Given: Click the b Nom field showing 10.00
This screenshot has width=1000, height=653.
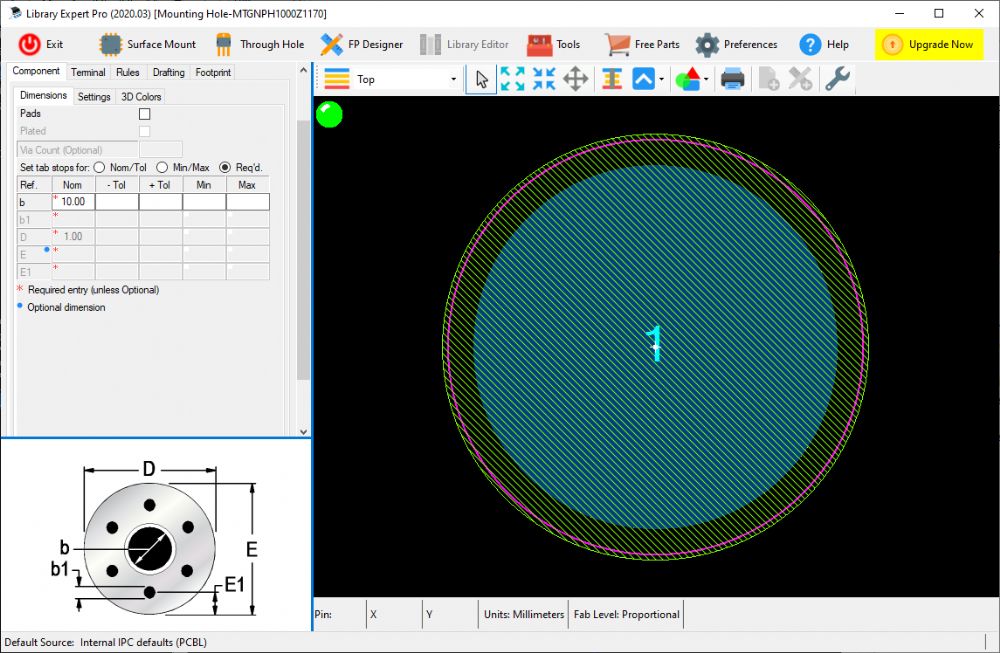Looking at the screenshot, I should pos(73,202).
